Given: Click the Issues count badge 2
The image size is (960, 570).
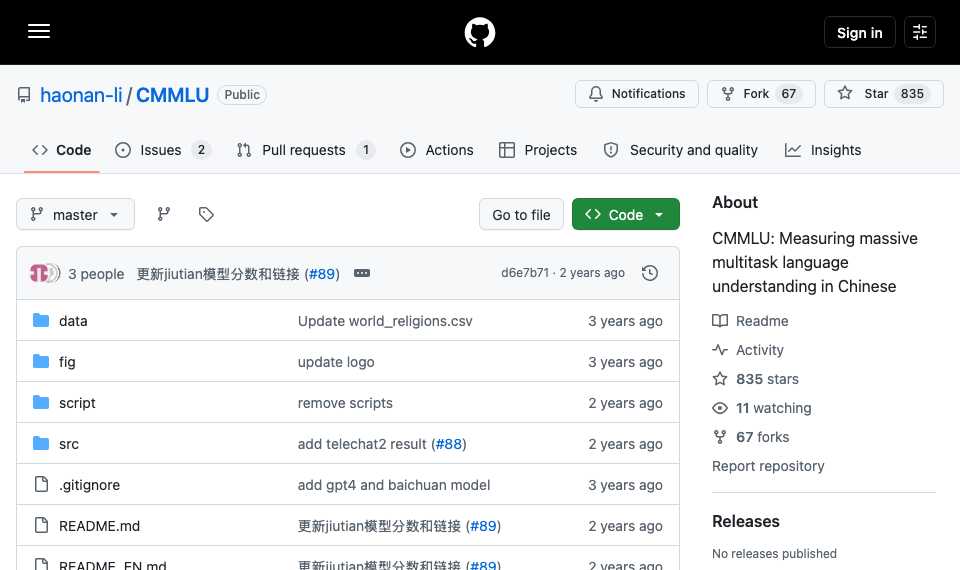Looking at the screenshot, I should tap(201, 150).
